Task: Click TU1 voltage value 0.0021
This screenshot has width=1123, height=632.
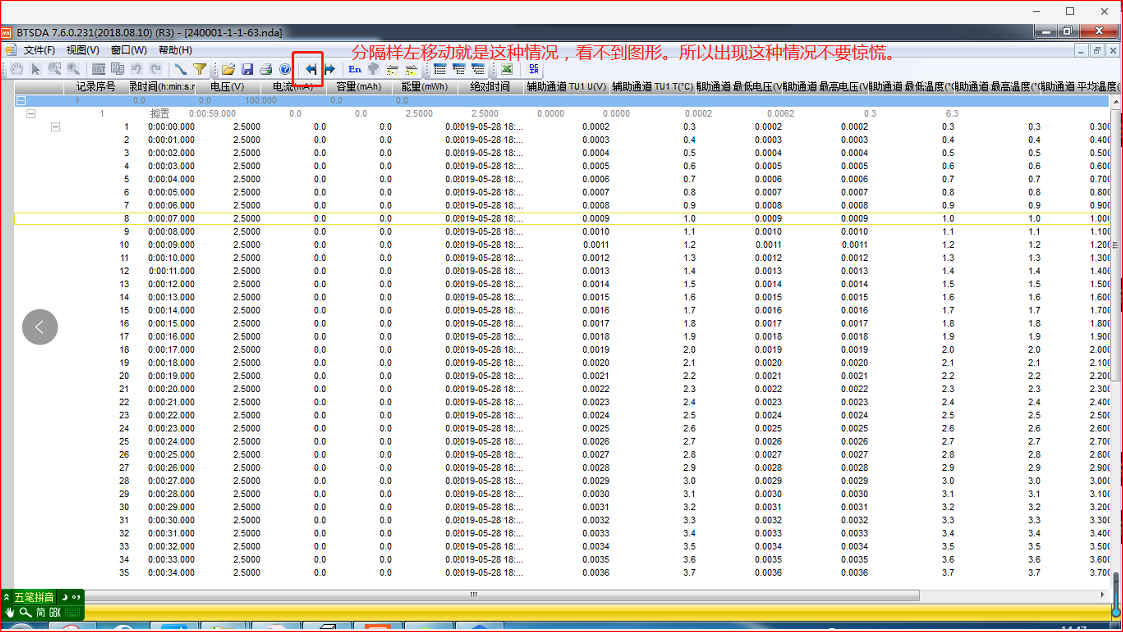Action: click(x=596, y=376)
